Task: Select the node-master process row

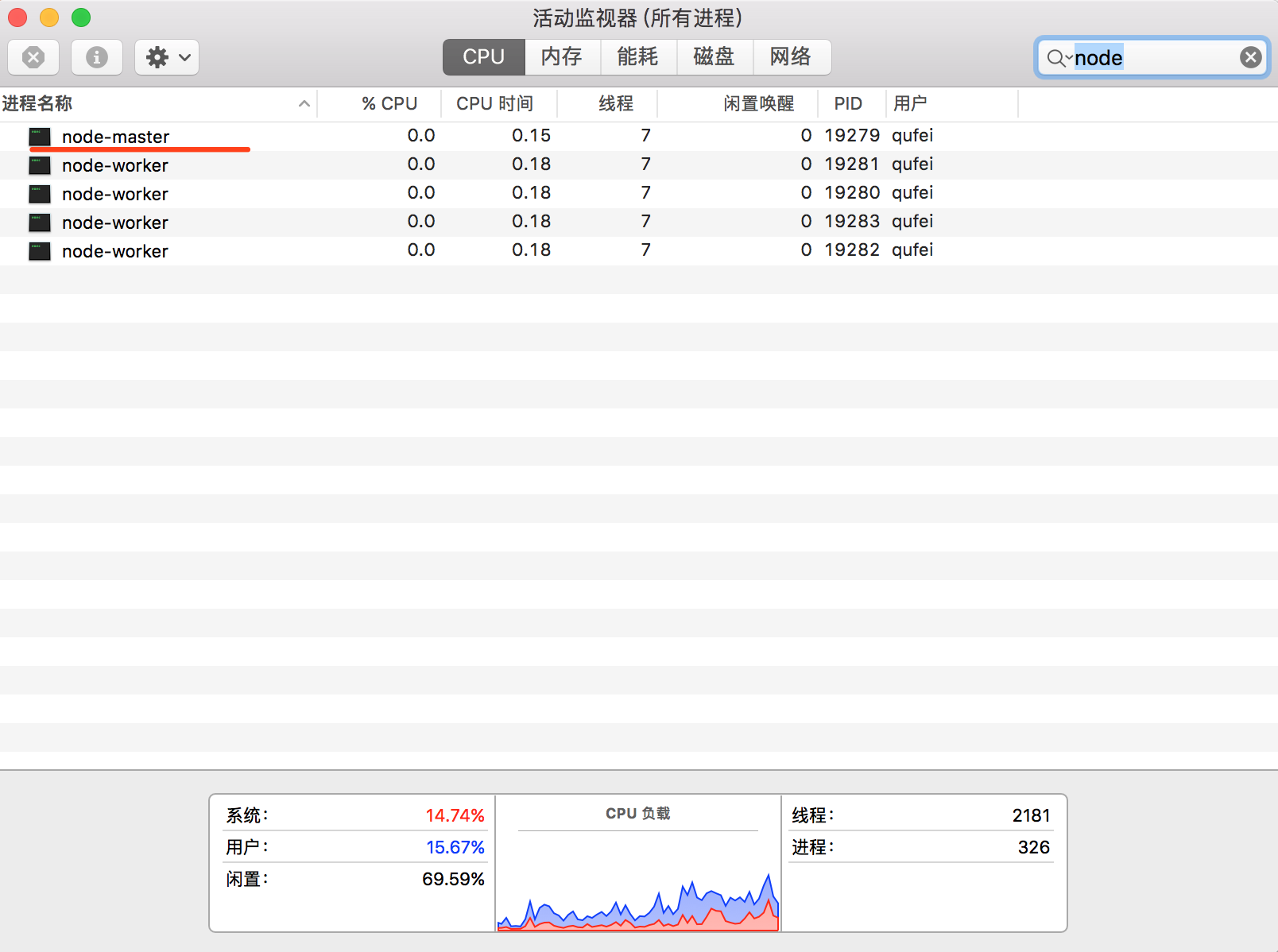Action: [639, 136]
